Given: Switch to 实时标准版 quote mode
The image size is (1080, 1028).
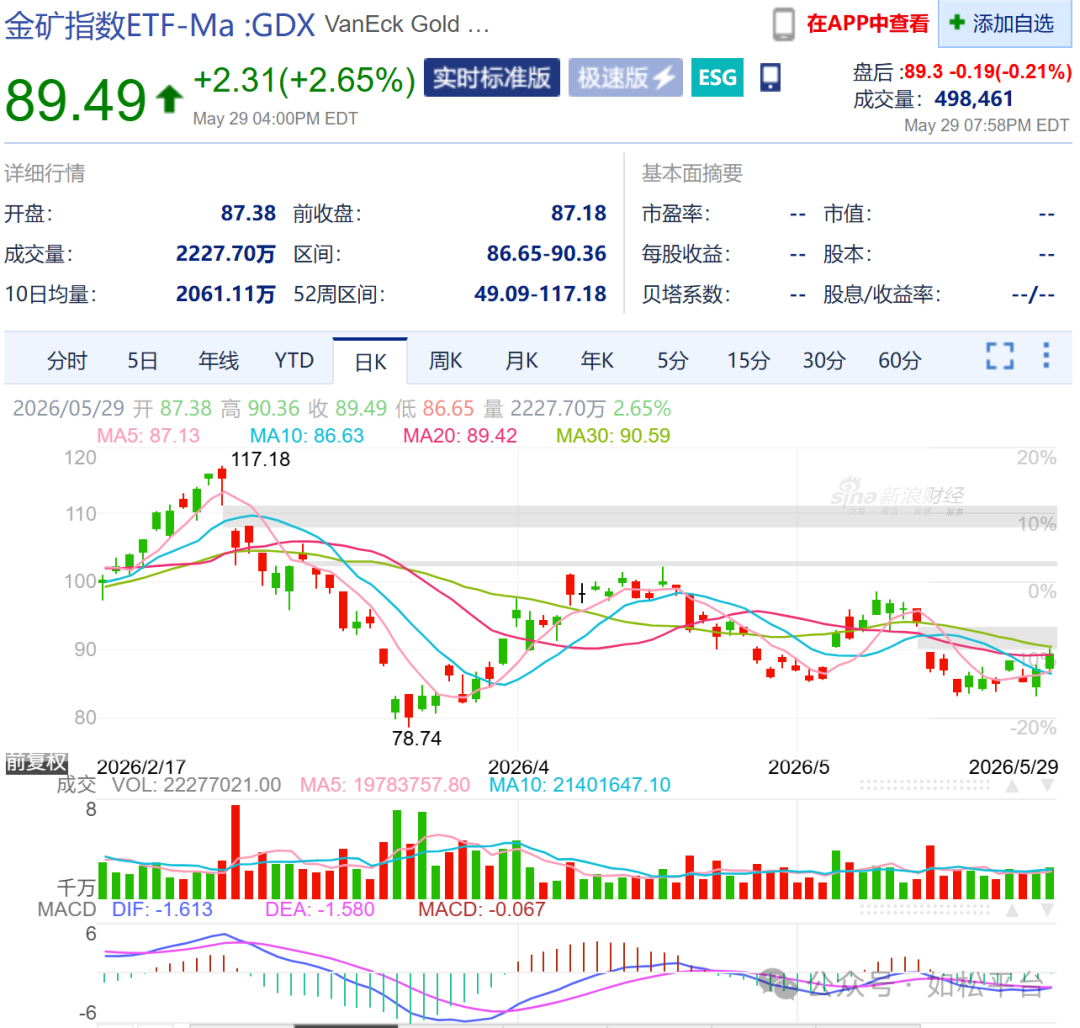Looking at the screenshot, I should click(x=492, y=78).
